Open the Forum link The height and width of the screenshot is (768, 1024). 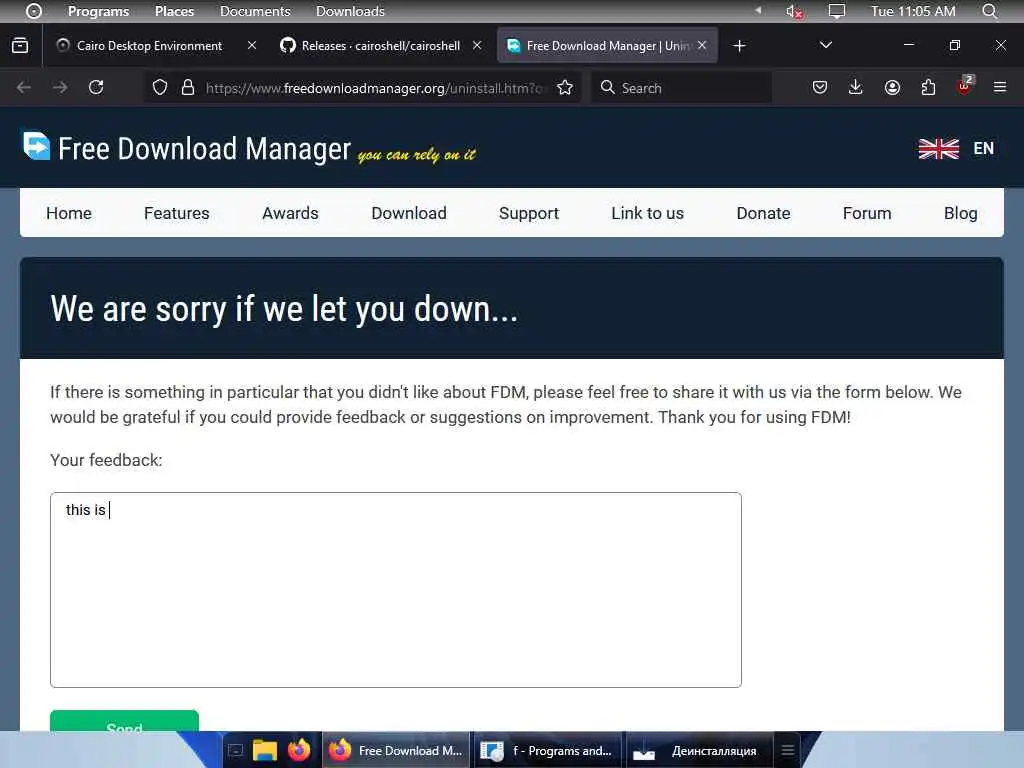pos(867,214)
